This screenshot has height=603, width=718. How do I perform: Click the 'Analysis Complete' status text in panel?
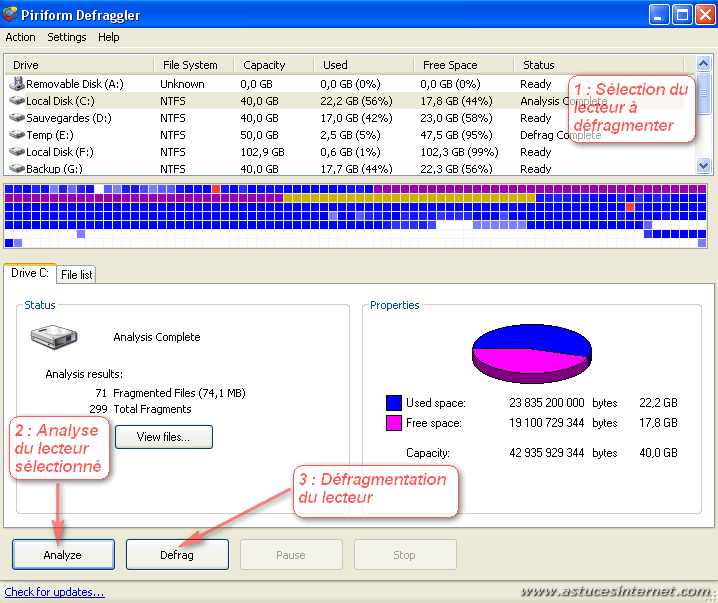157,337
